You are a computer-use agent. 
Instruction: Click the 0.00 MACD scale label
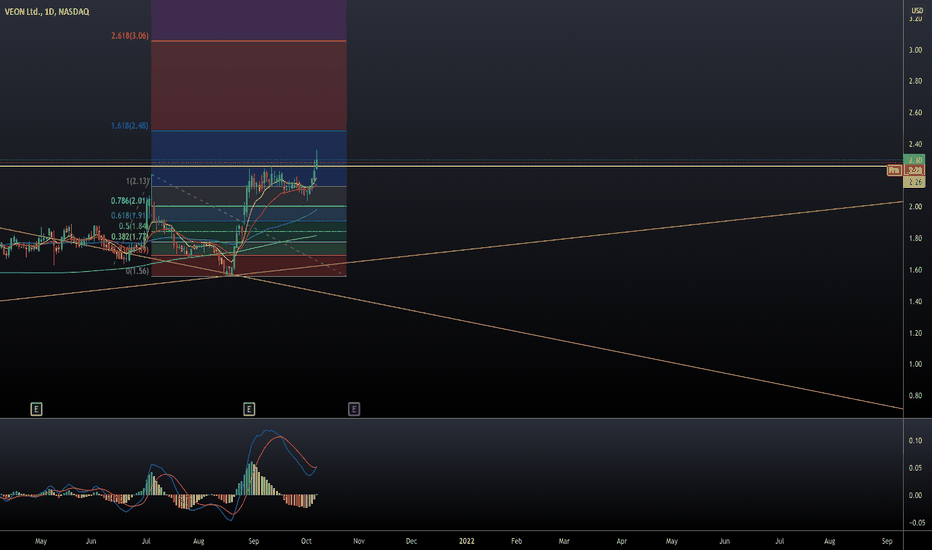point(915,495)
